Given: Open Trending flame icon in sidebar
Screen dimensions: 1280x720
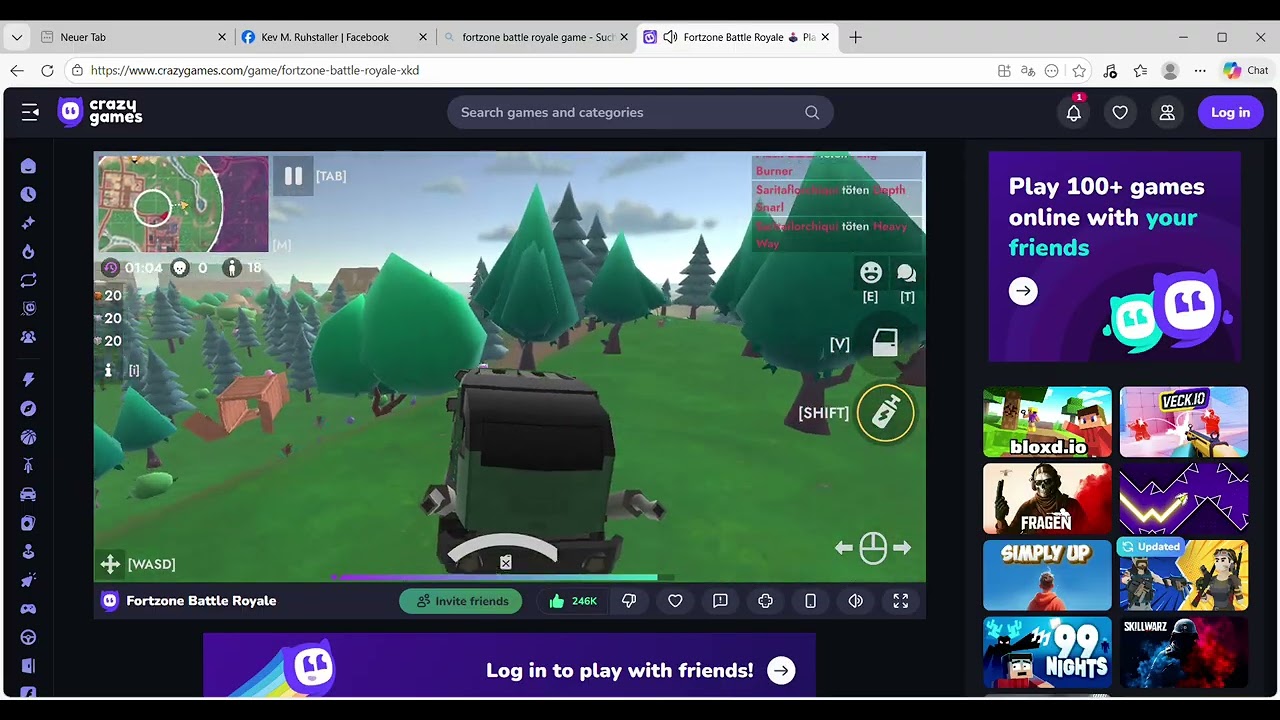Looking at the screenshot, I should pyautogui.click(x=28, y=252).
